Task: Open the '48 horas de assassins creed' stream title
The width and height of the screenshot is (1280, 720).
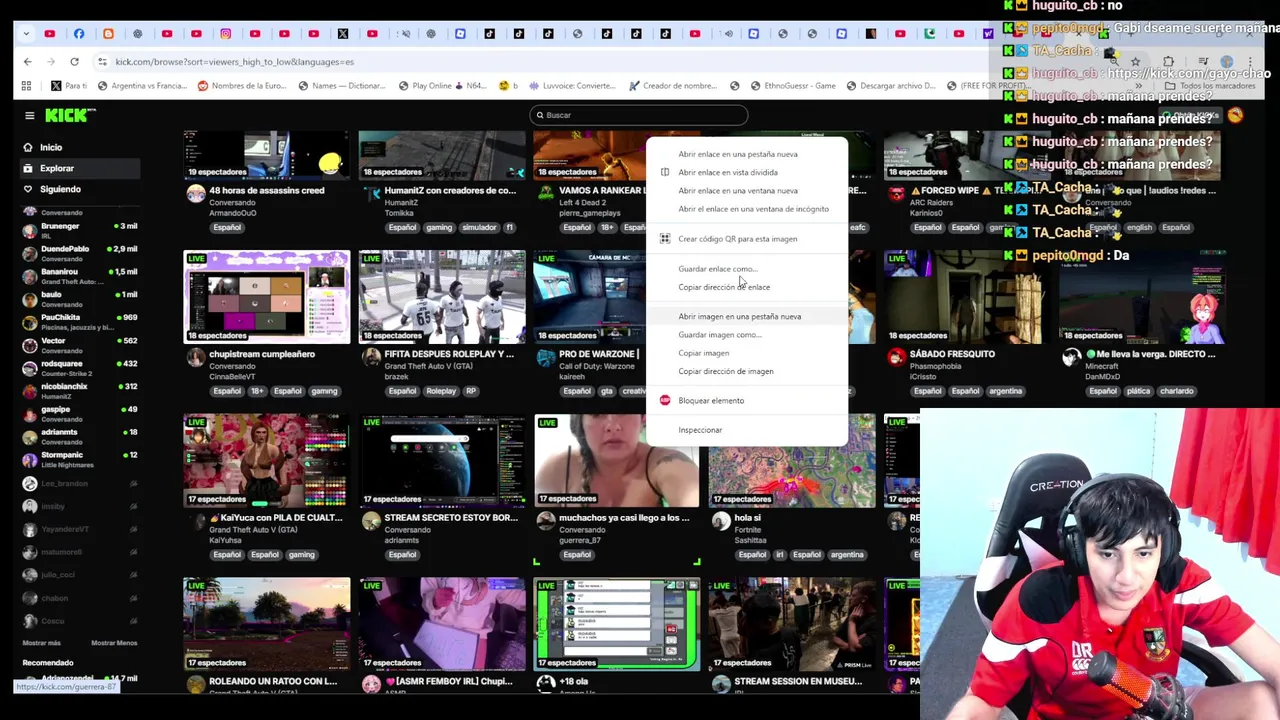Action: (x=266, y=190)
